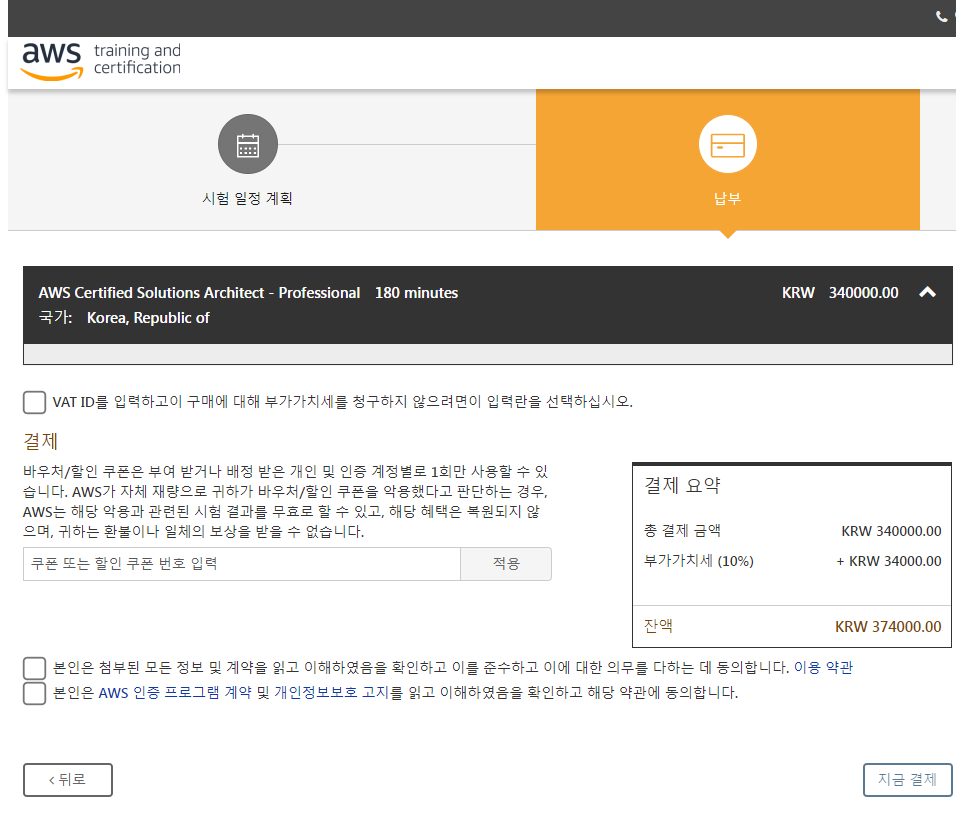The height and width of the screenshot is (824, 956).
Task: Click the calendar icon for the exam schedule step
Action: coord(248,145)
